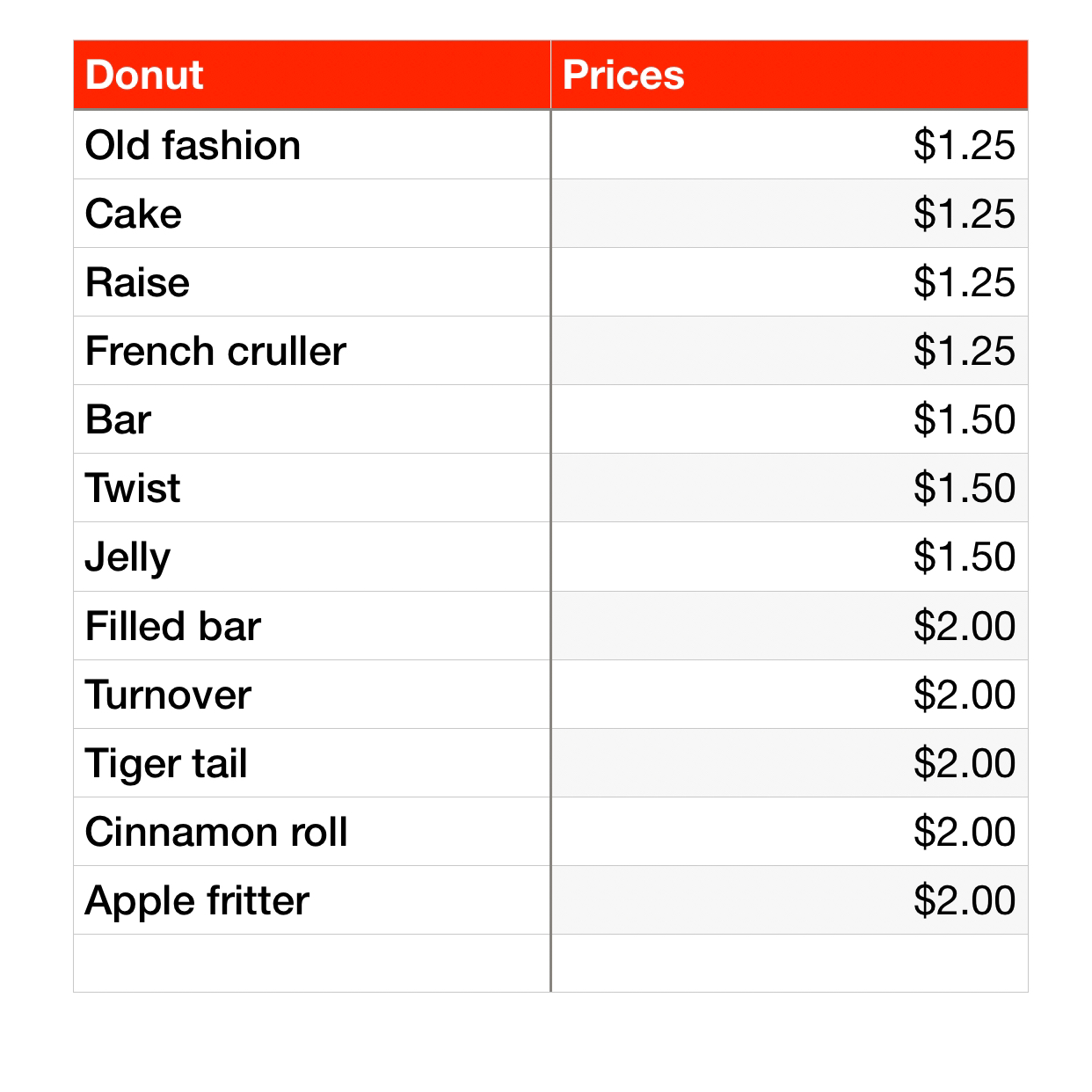Screen dimensions: 1092x1092
Task: Select the price of Jelly donut
Action: pos(789,557)
